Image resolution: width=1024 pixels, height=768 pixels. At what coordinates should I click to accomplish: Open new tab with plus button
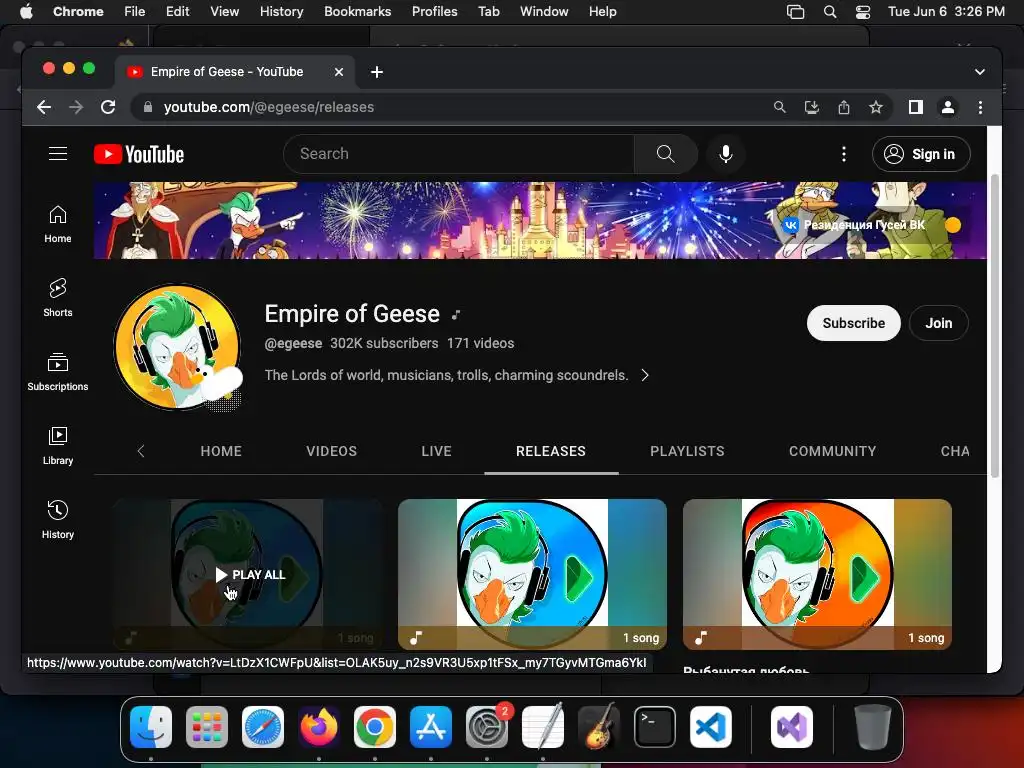point(377,72)
